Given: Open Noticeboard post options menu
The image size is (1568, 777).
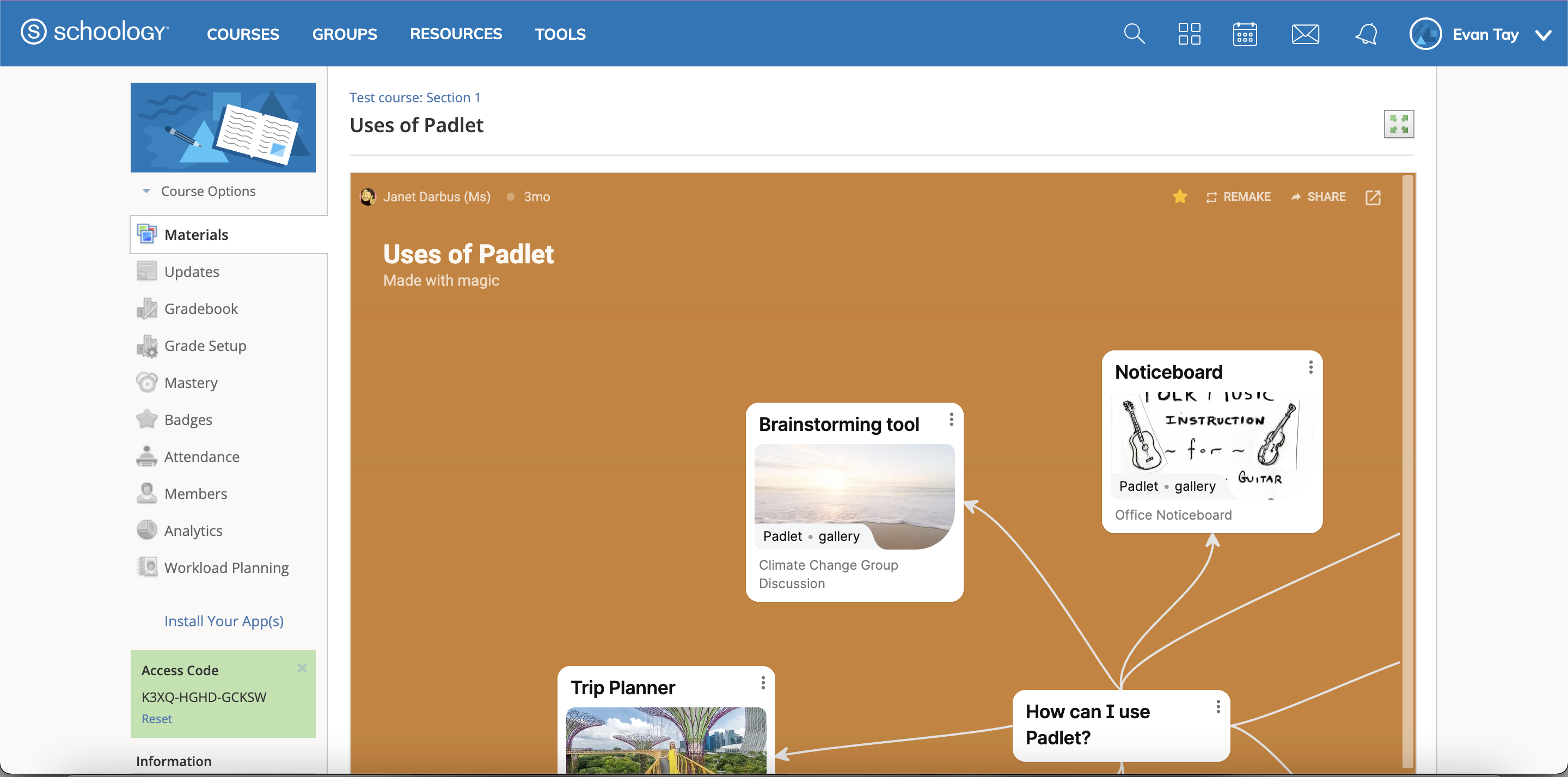Looking at the screenshot, I should click(x=1310, y=367).
